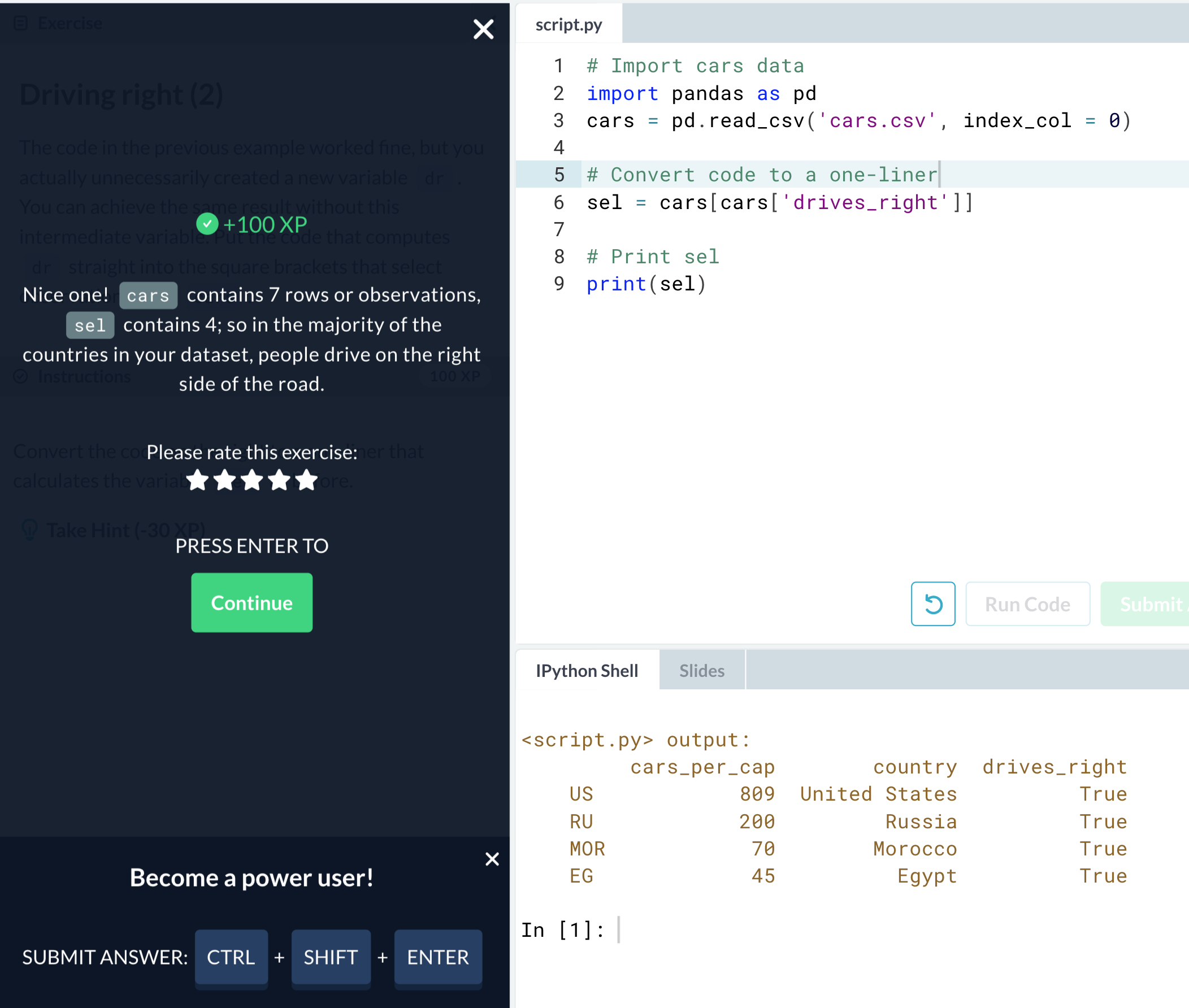Viewport: 1189px width, 1008px height.
Task: Click the ENTER shortcut key badge
Action: click(x=437, y=957)
